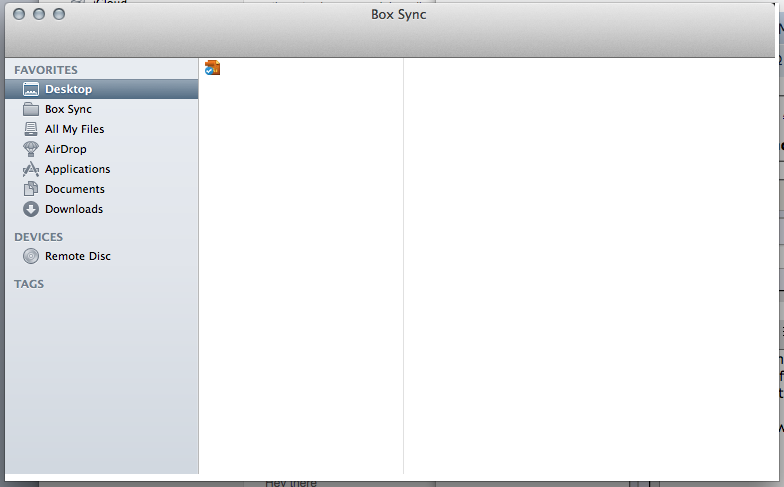Screen dimensions: 784x487
Task: Click the Remote Disc disc icon
Action: (30, 256)
